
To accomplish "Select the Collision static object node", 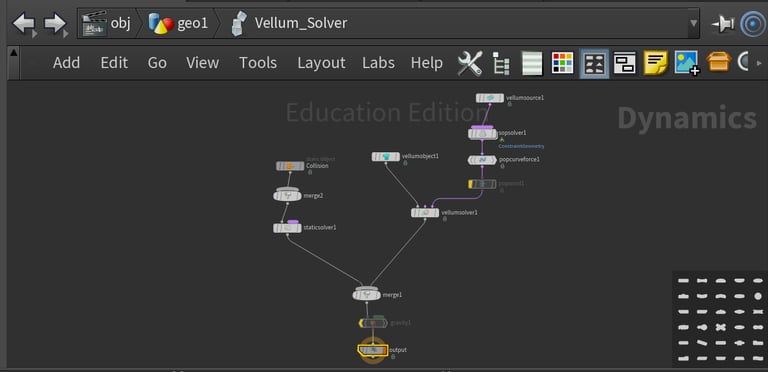I will [290, 166].
